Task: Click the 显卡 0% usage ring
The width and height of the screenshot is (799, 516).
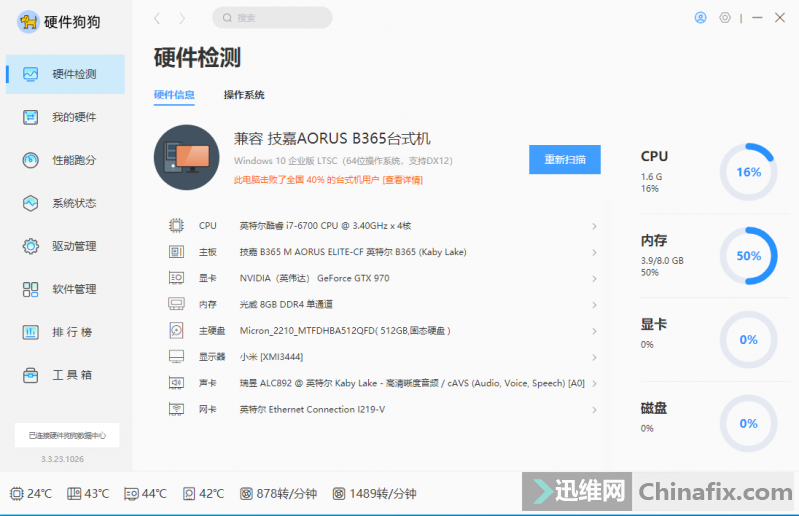Action: coord(748,340)
